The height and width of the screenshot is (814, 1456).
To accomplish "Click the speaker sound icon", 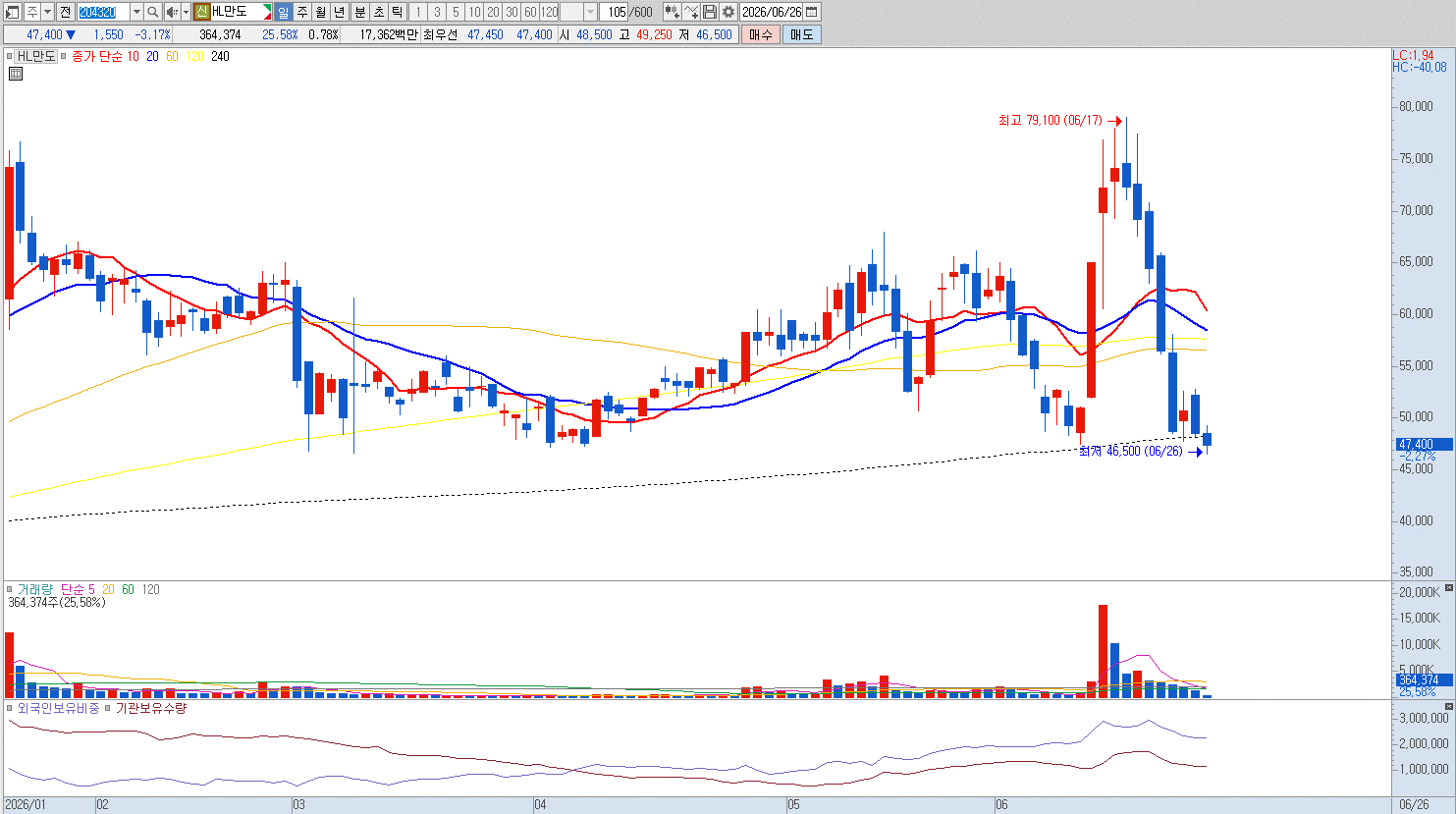I will click(x=172, y=12).
